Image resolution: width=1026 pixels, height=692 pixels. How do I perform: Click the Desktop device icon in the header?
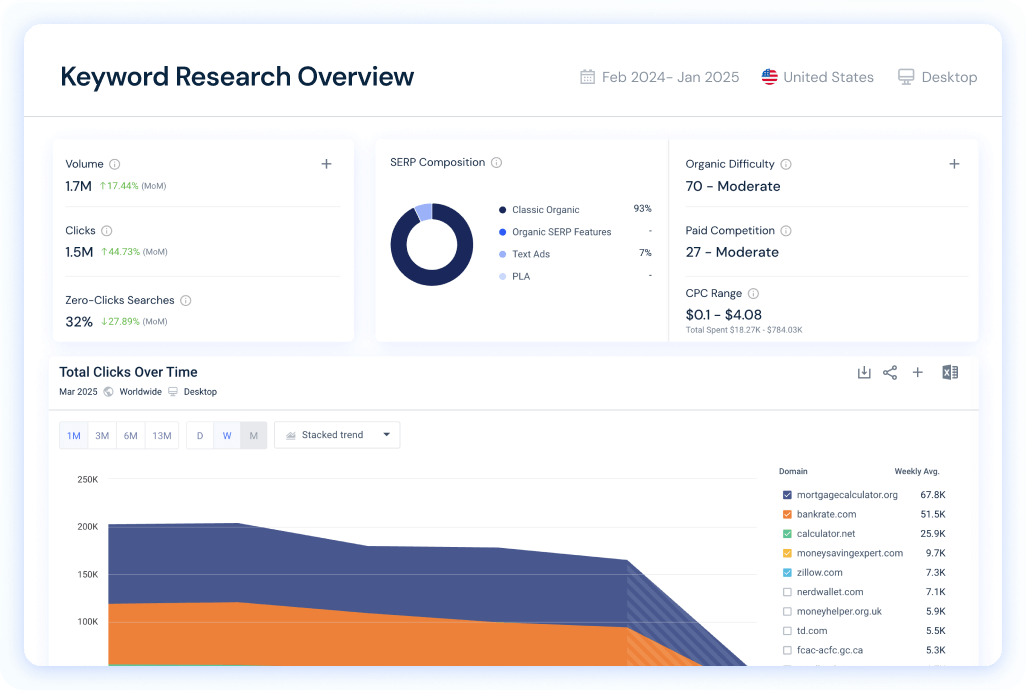(906, 76)
